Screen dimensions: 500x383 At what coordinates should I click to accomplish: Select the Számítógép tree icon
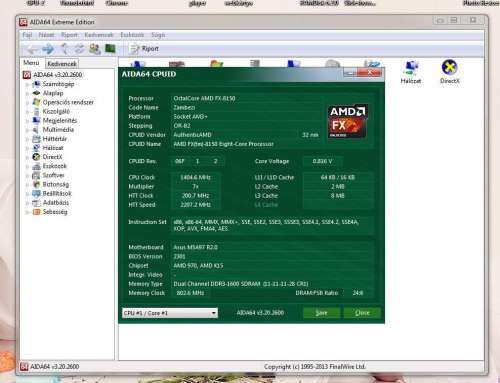pyautogui.click(x=36, y=84)
